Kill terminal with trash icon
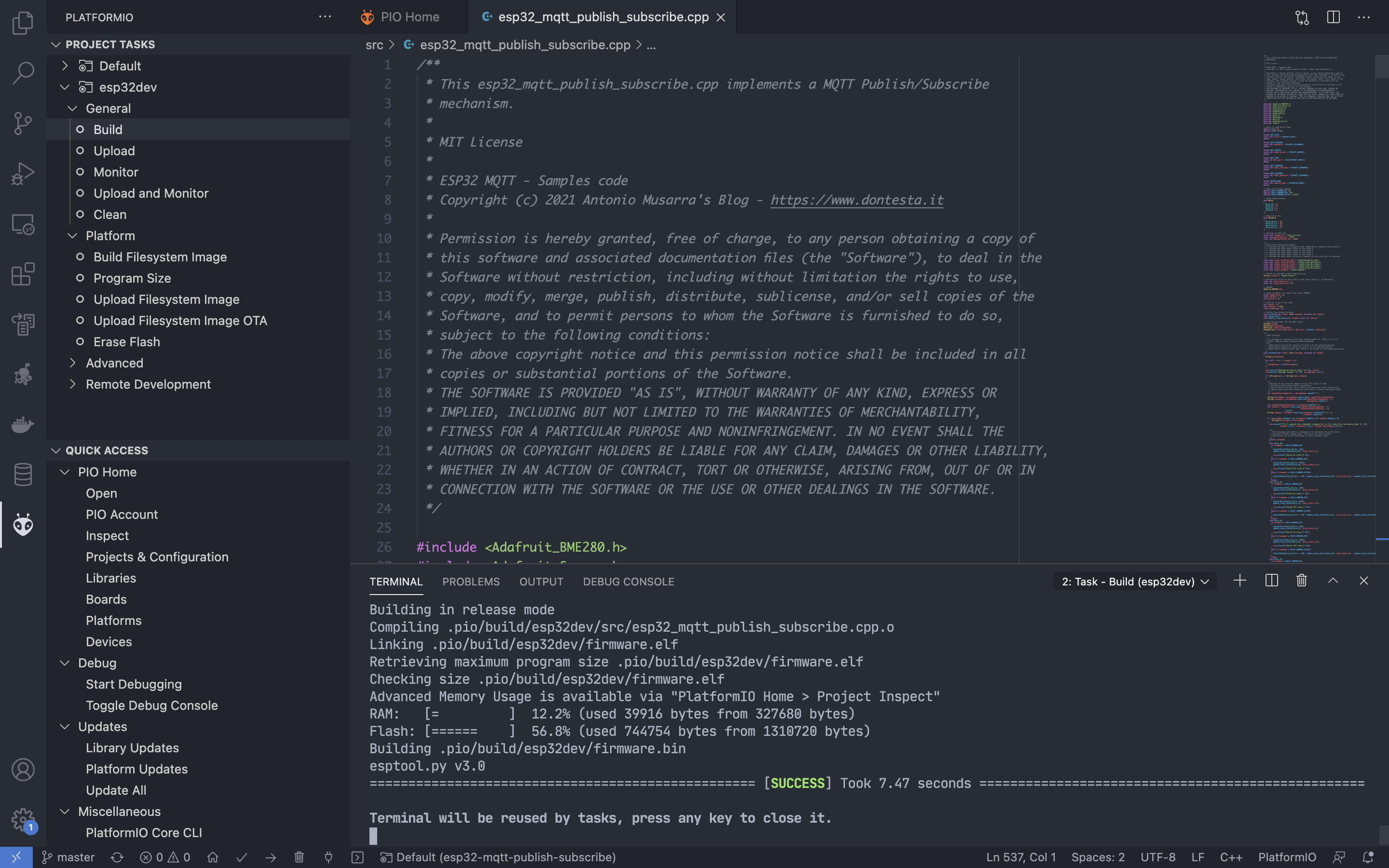The width and height of the screenshot is (1389, 868). [x=1302, y=581]
